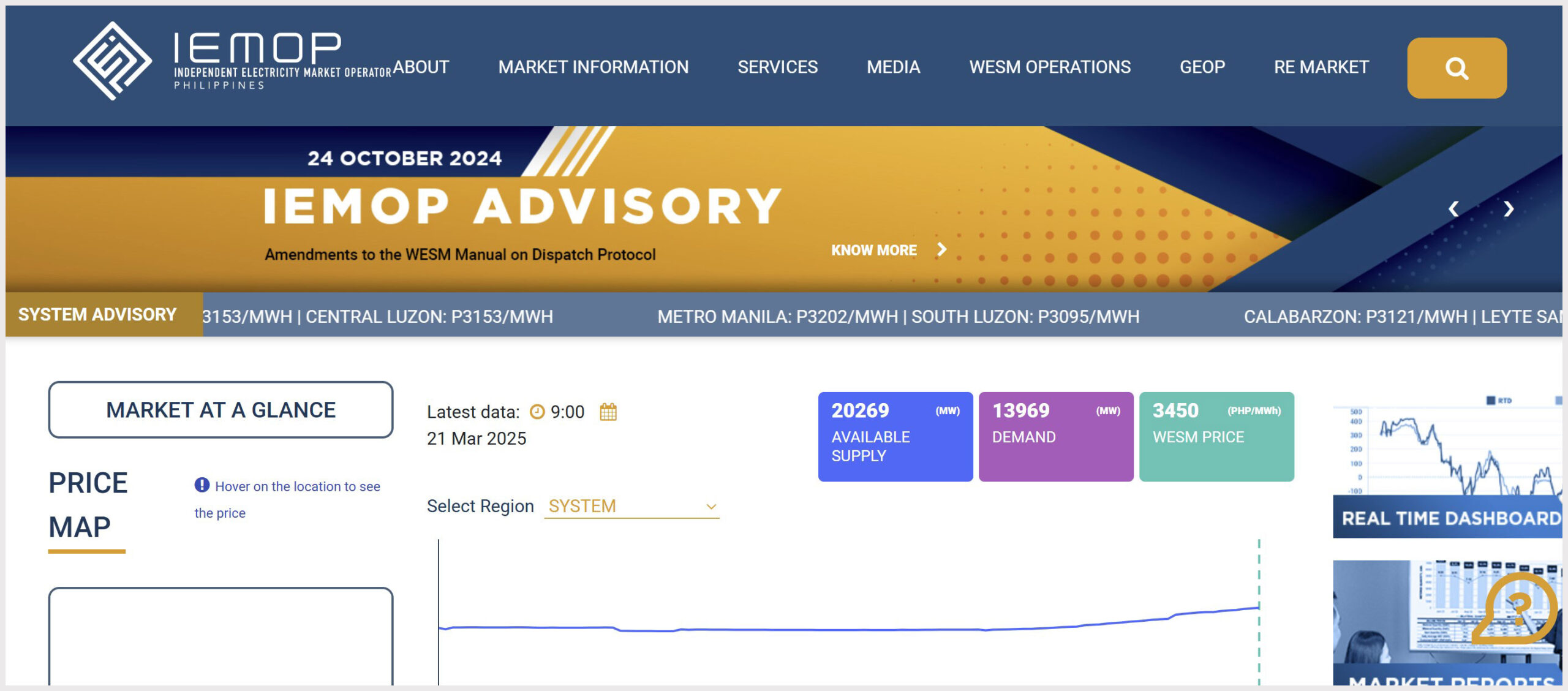This screenshot has width=1568, height=691.
Task: Open the RE MARKET menu
Action: pyautogui.click(x=1321, y=67)
